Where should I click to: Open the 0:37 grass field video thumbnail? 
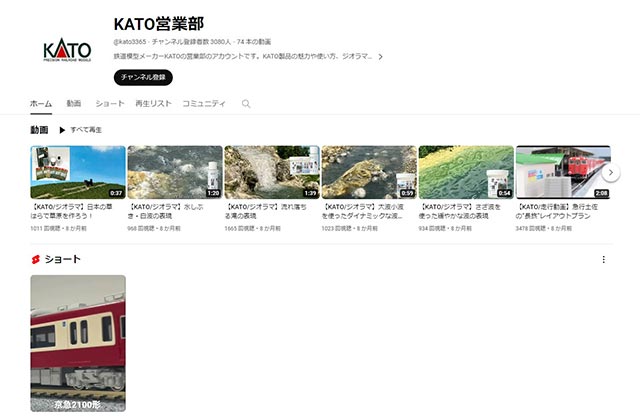pos(78,172)
